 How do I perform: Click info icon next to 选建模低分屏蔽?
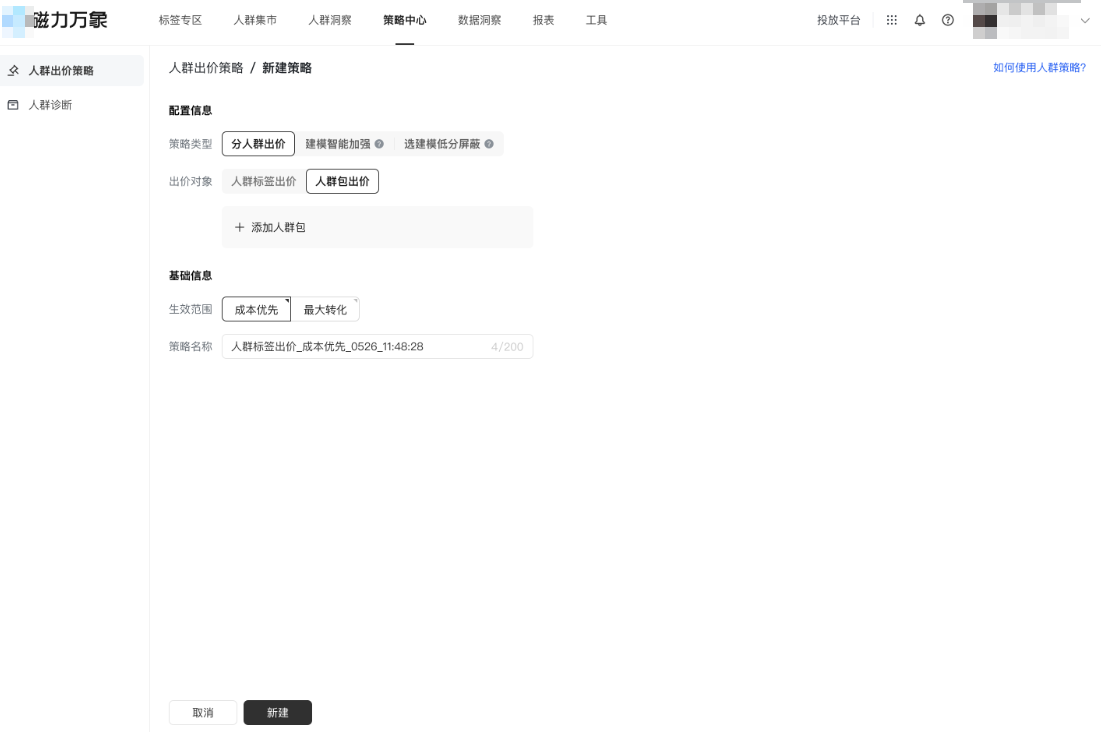[x=489, y=144]
